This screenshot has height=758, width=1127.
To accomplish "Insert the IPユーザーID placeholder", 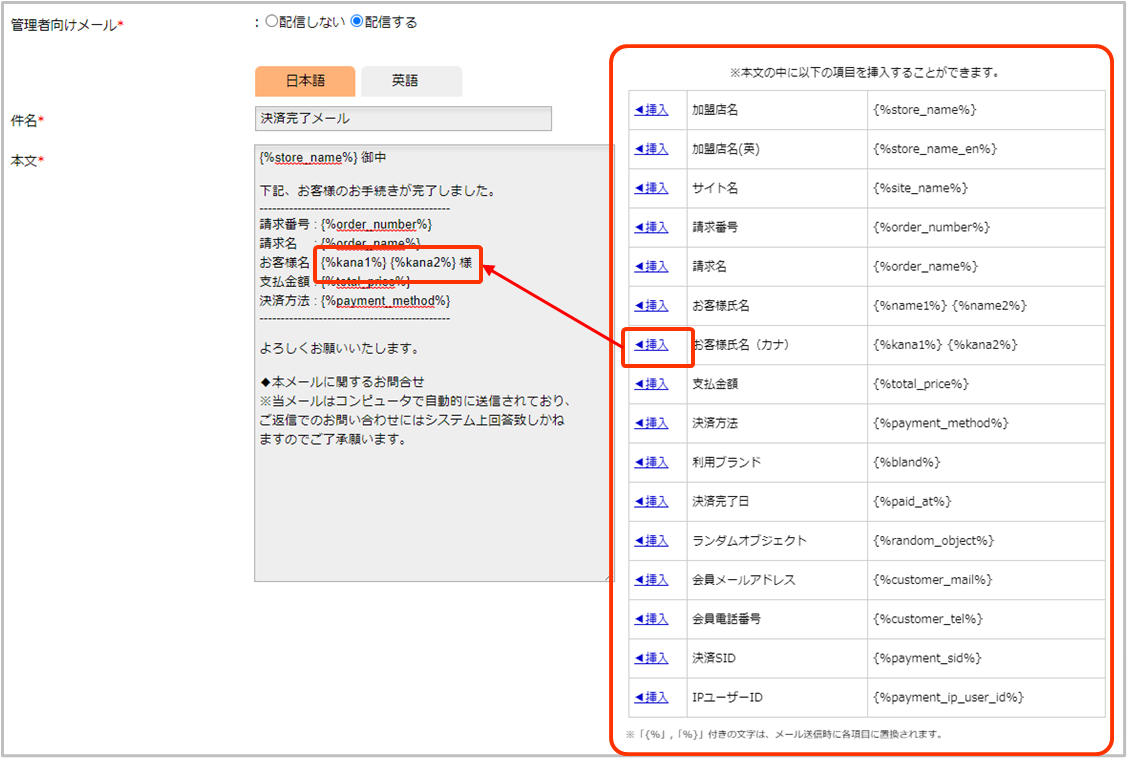I will (x=651, y=697).
